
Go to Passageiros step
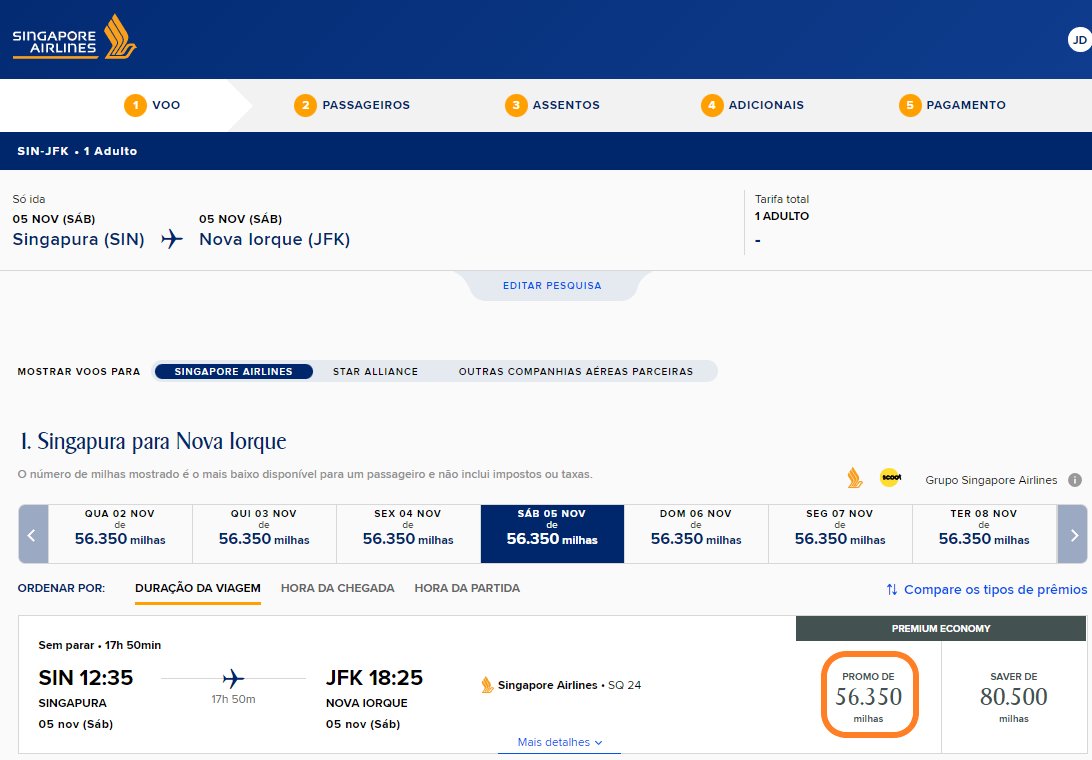352,105
